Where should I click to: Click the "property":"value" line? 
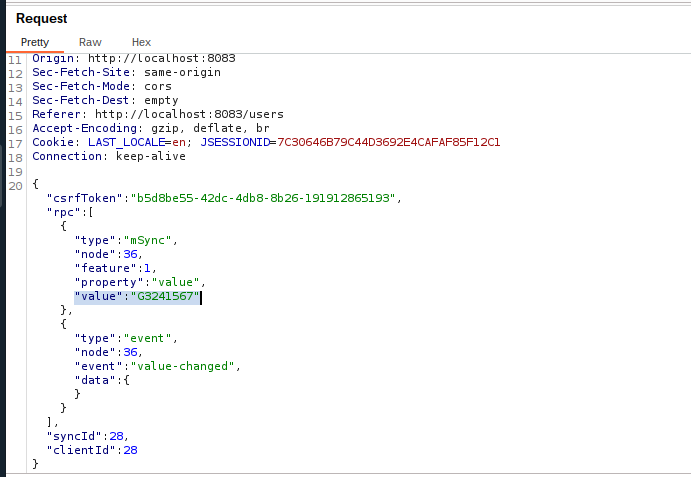coord(140,283)
